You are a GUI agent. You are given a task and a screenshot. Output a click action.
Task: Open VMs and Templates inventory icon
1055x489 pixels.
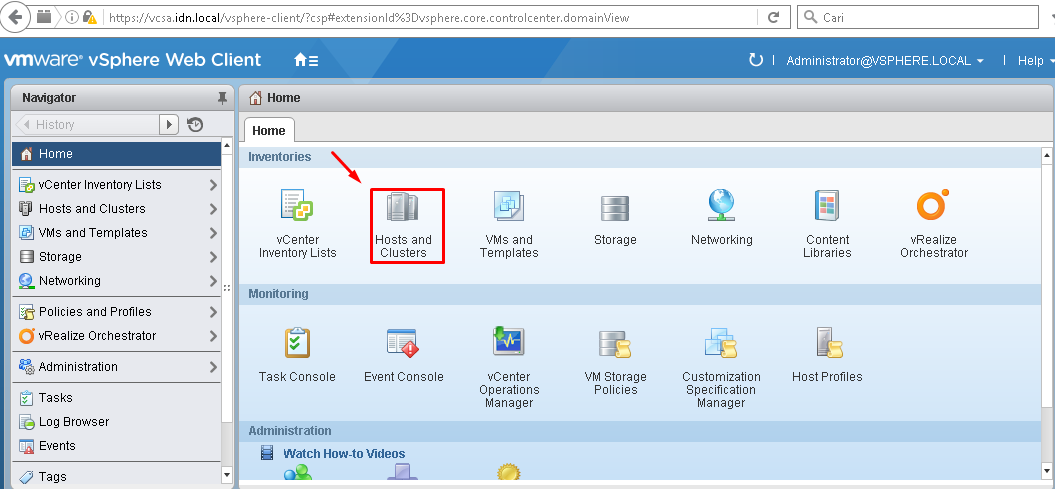pos(509,206)
